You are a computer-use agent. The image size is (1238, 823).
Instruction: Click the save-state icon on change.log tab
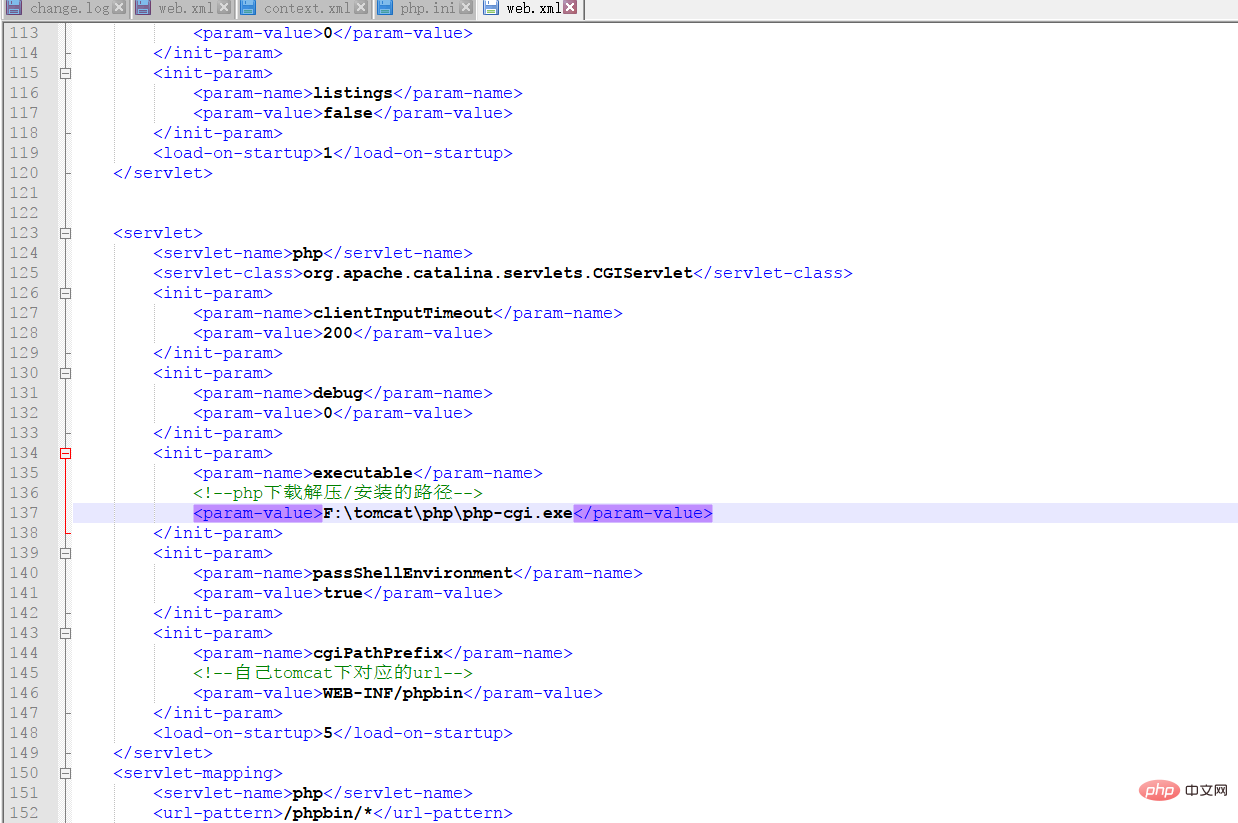click(15, 8)
